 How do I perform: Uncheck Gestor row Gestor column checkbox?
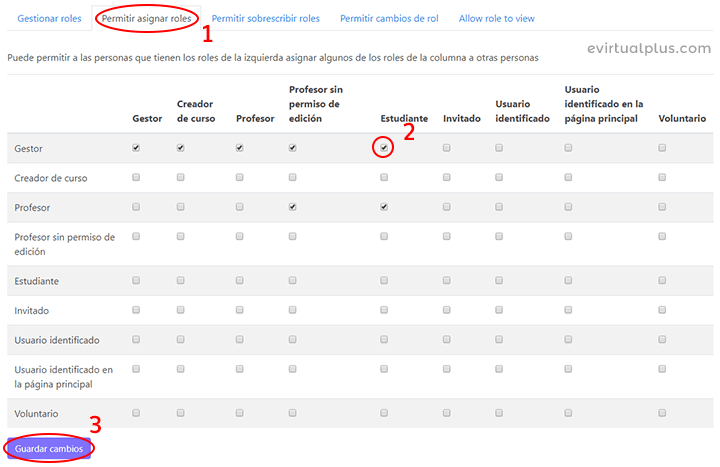point(136,148)
